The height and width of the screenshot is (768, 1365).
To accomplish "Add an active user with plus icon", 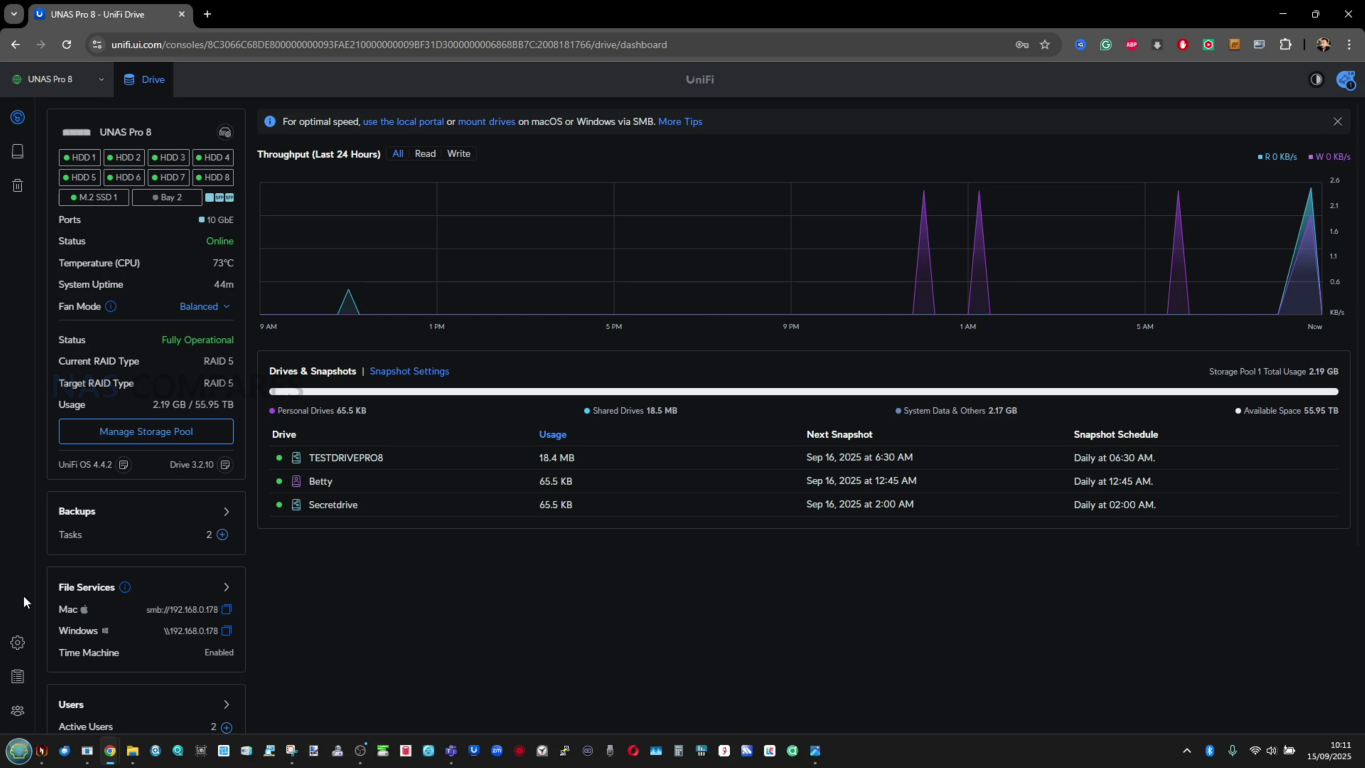I will click(226, 727).
